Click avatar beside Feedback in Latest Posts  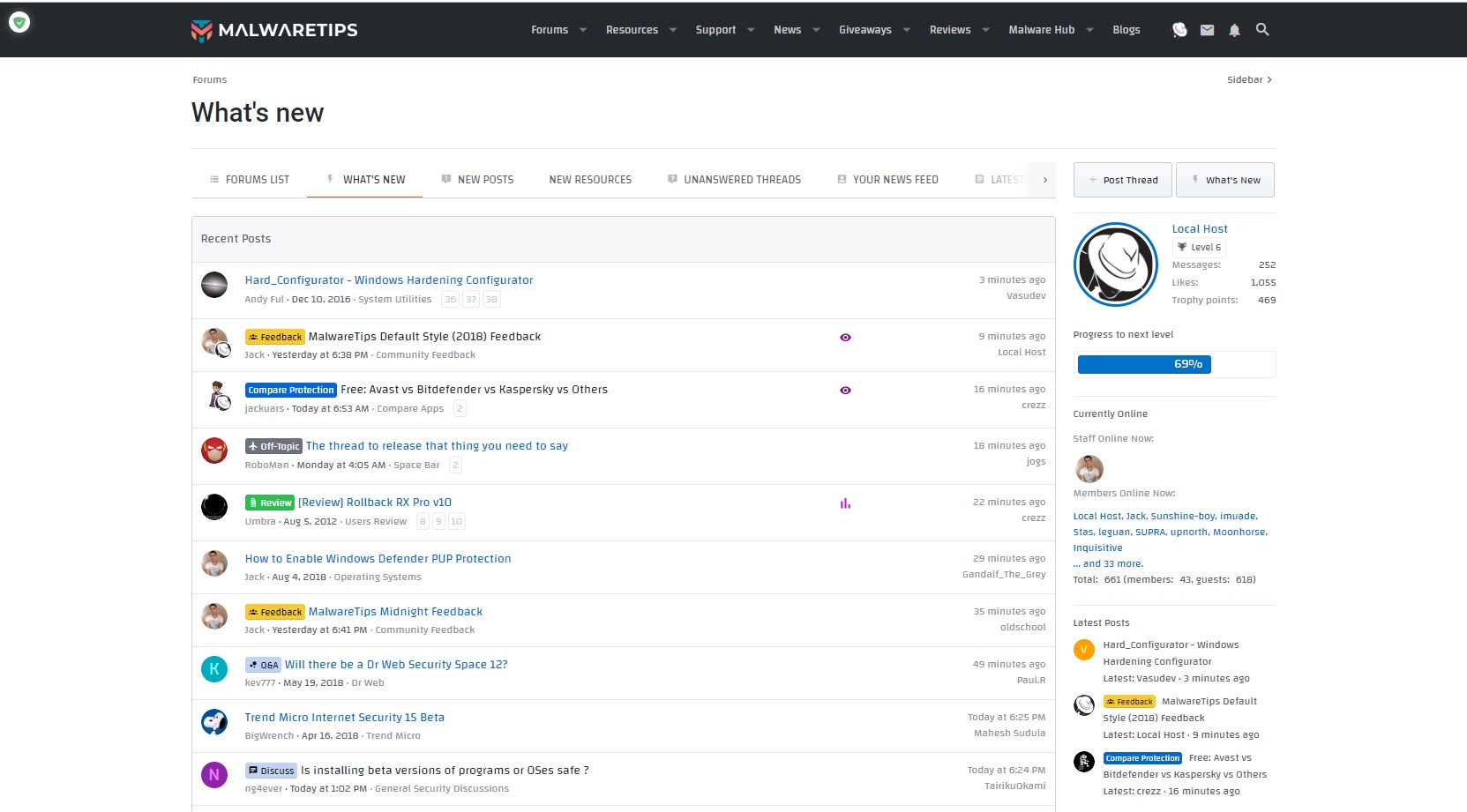1084,705
